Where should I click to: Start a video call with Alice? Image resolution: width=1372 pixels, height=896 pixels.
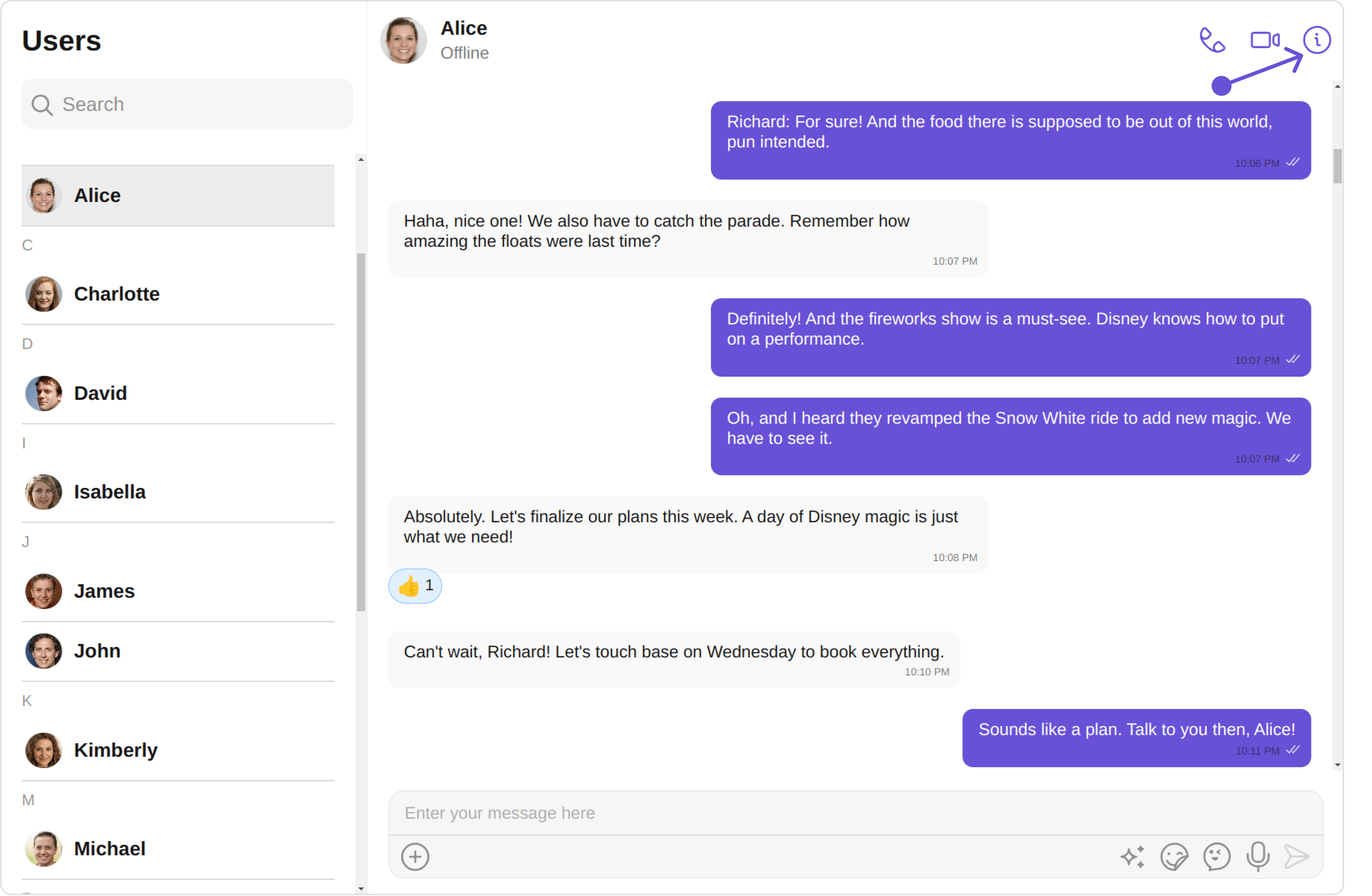tap(1266, 40)
